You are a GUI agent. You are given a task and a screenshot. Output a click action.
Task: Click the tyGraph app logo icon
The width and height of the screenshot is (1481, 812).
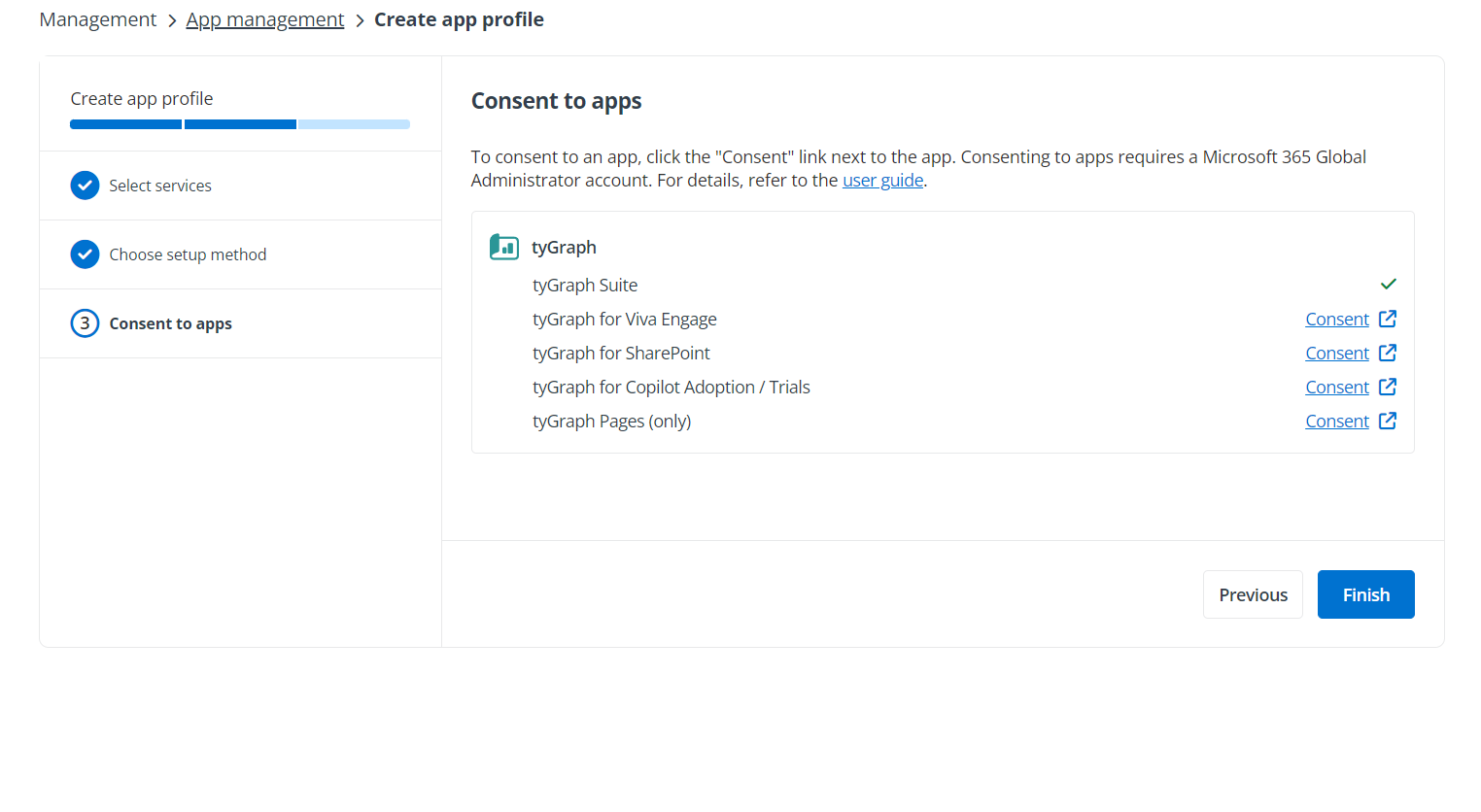503,247
